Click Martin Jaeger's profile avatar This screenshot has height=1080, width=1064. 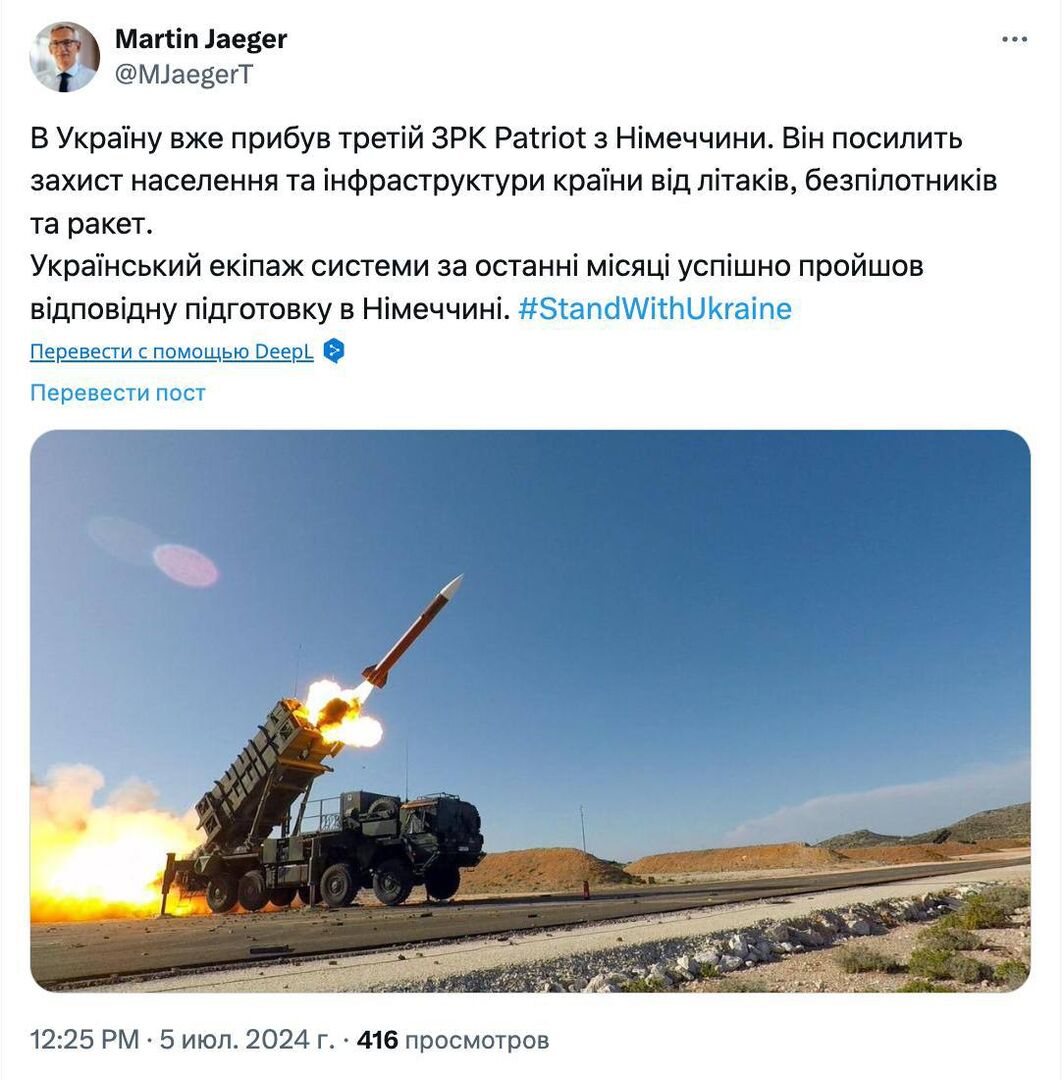point(65,56)
